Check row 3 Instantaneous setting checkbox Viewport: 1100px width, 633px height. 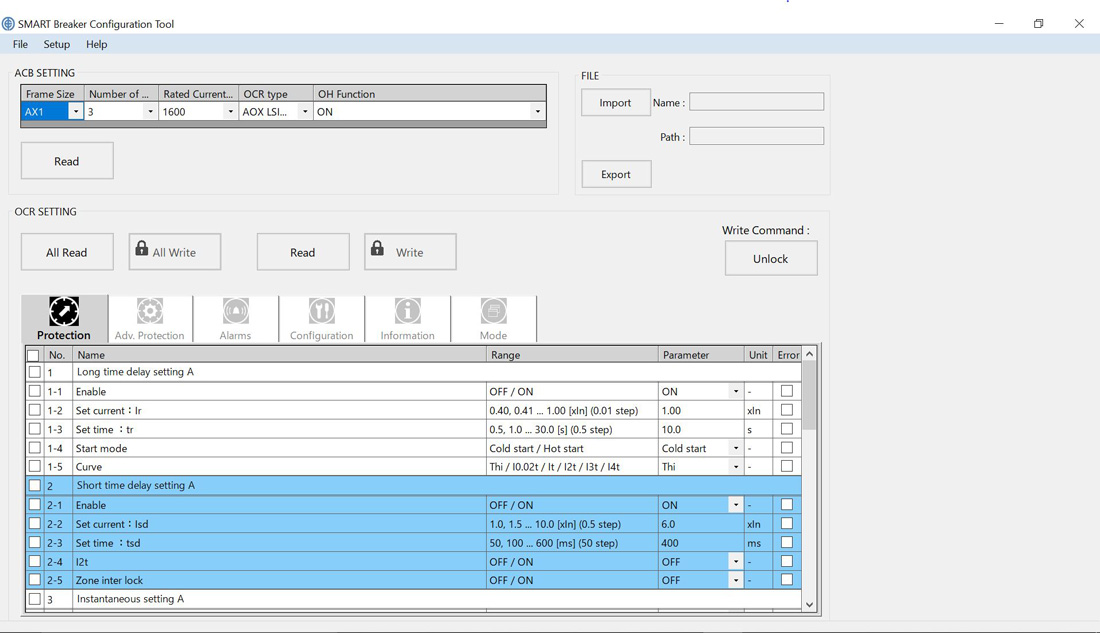click(x=34, y=599)
